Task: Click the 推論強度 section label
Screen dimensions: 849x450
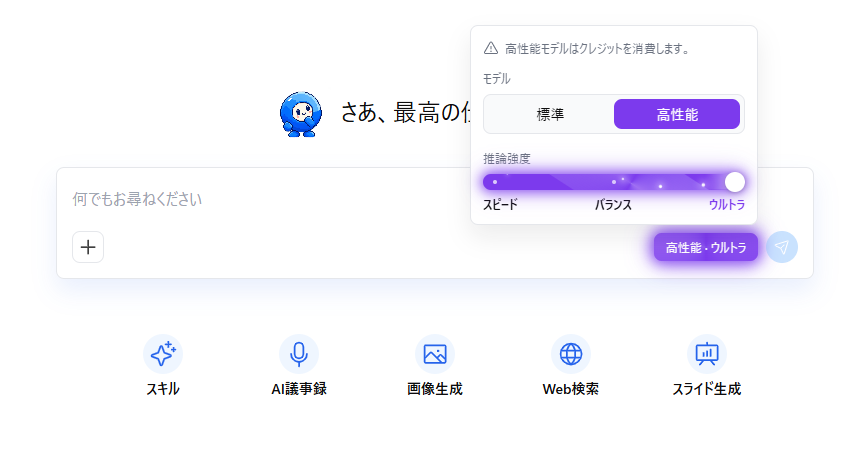Action: (507, 159)
